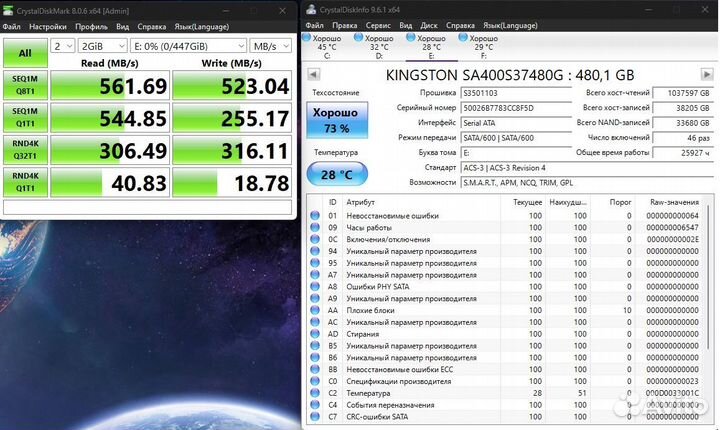
Task: Run the RND4K Q1T1 test
Action: click(x=25, y=182)
